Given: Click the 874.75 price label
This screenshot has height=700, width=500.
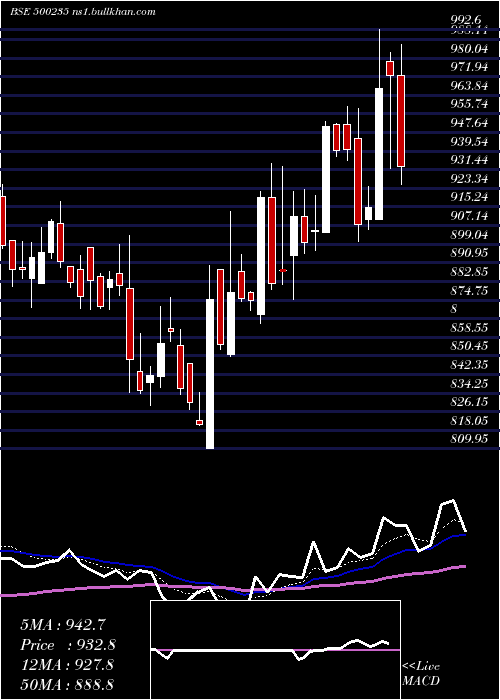Looking at the screenshot, I should pyautogui.click(x=469, y=290).
